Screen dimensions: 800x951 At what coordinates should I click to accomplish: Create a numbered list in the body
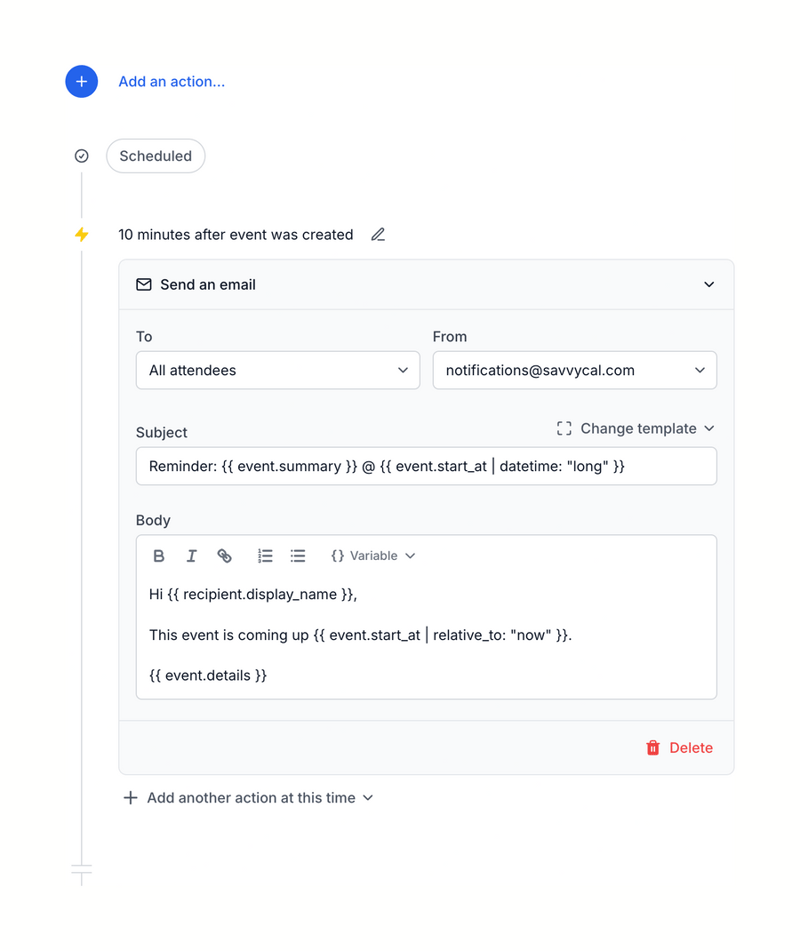click(x=265, y=555)
